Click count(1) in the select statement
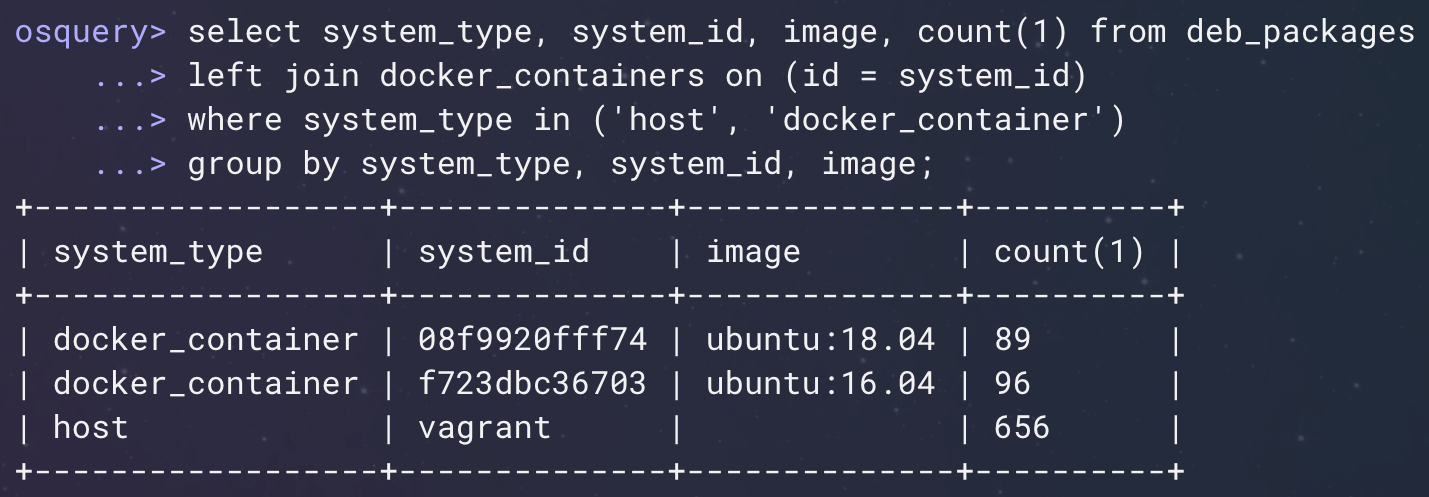This screenshot has width=1429, height=497. point(993,33)
